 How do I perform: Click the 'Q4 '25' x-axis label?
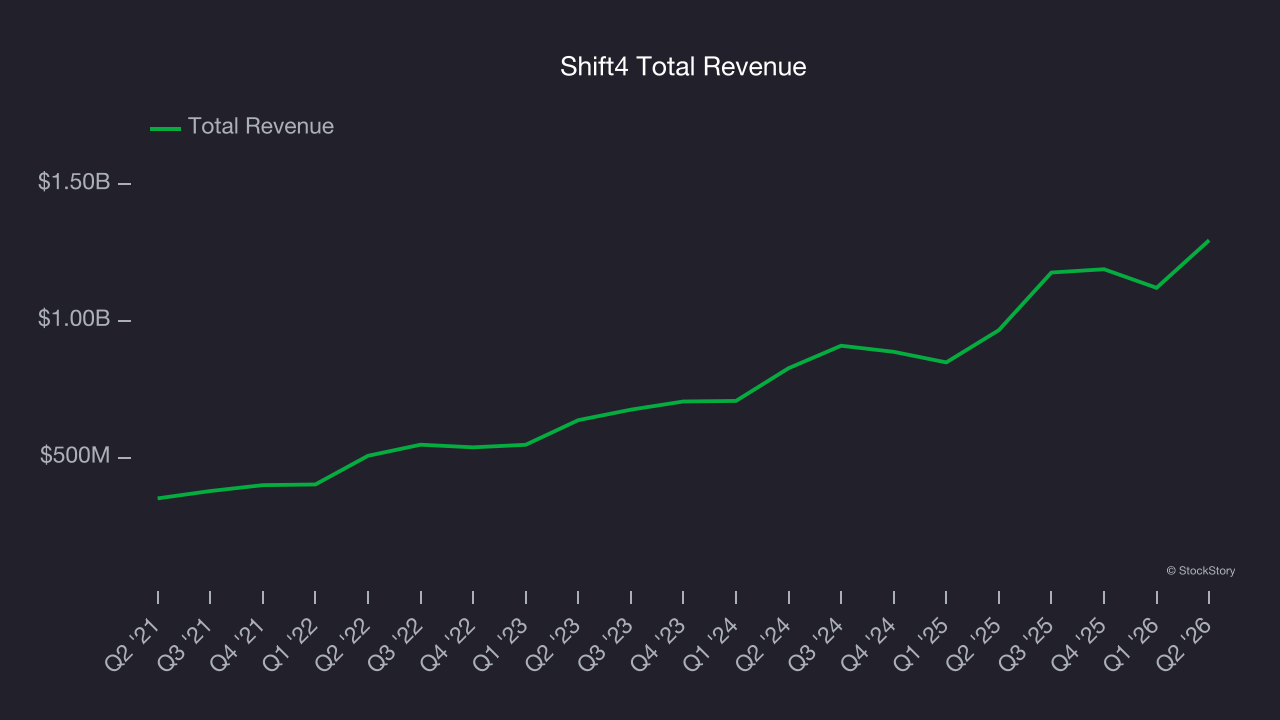[x=1080, y=643]
